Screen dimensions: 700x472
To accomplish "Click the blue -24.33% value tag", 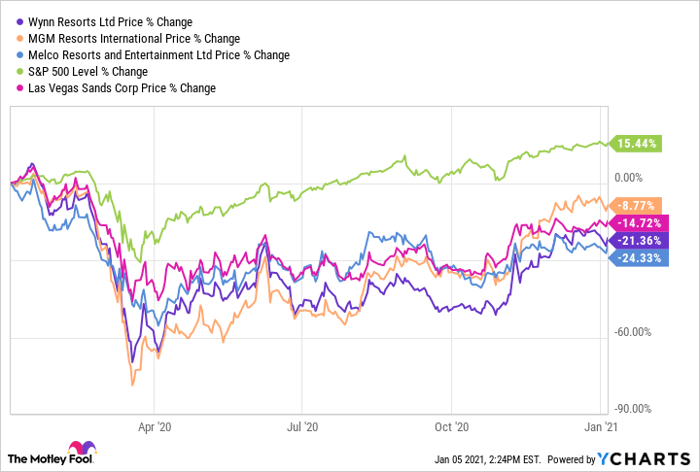I will click(637, 257).
